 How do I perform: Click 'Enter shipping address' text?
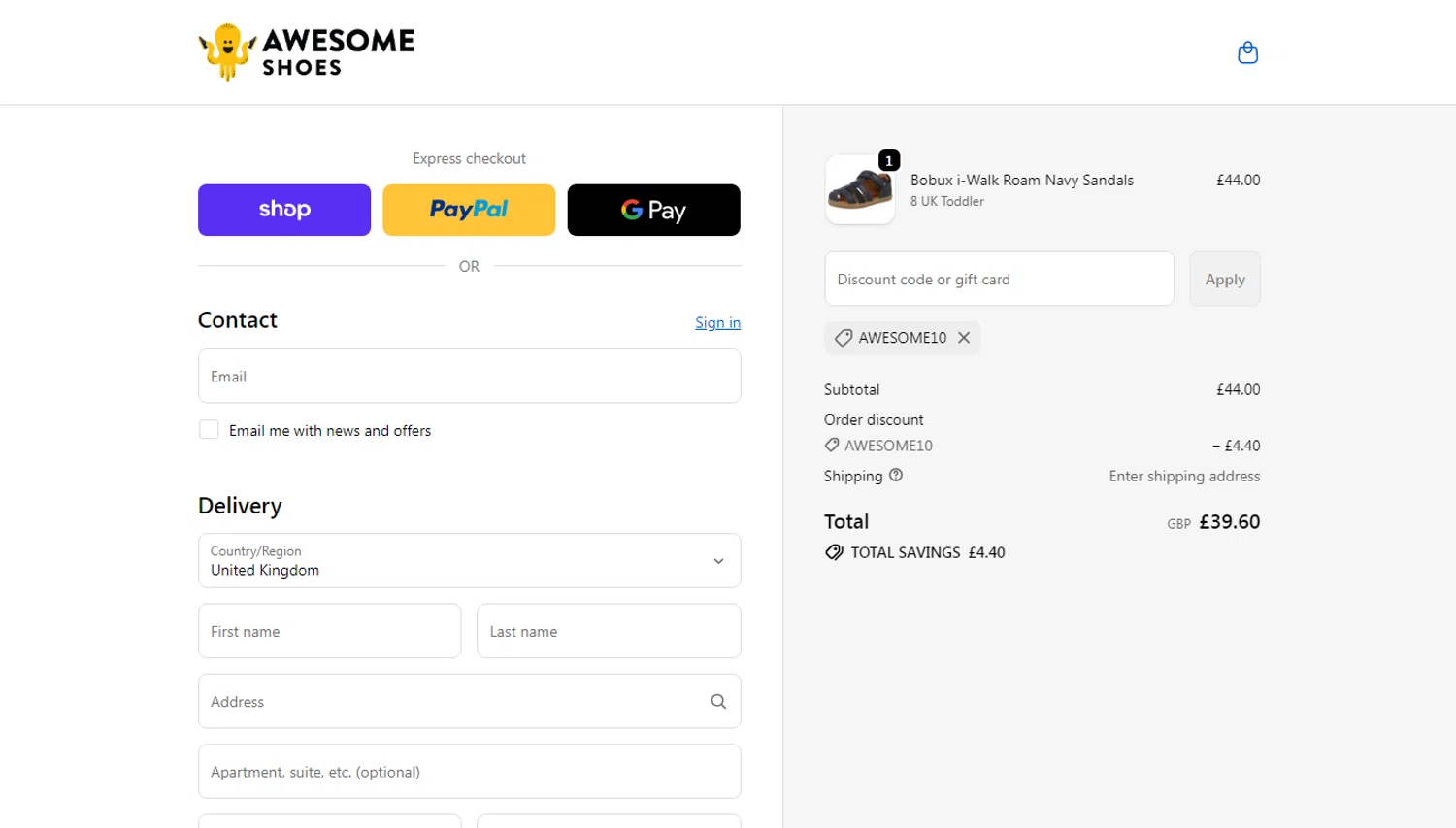point(1184,477)
